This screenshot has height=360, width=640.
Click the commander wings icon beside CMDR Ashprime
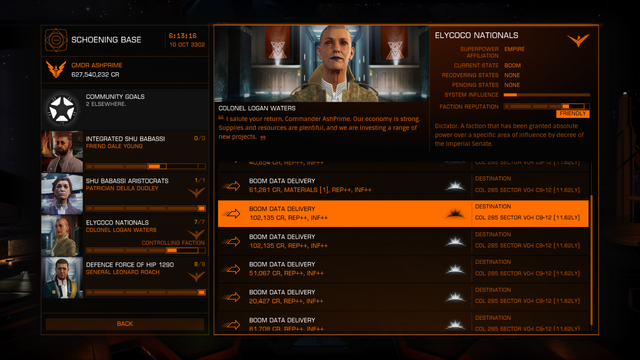pyautogui.click(x=56, y=69)
